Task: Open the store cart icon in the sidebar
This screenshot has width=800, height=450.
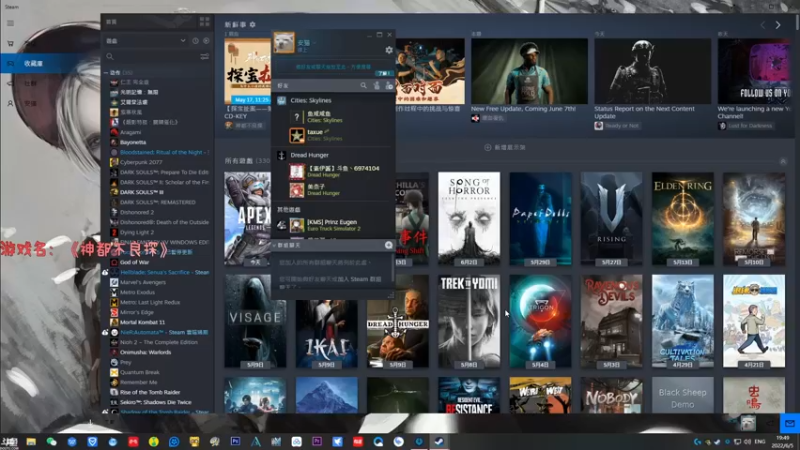Action: click(10, 43)
